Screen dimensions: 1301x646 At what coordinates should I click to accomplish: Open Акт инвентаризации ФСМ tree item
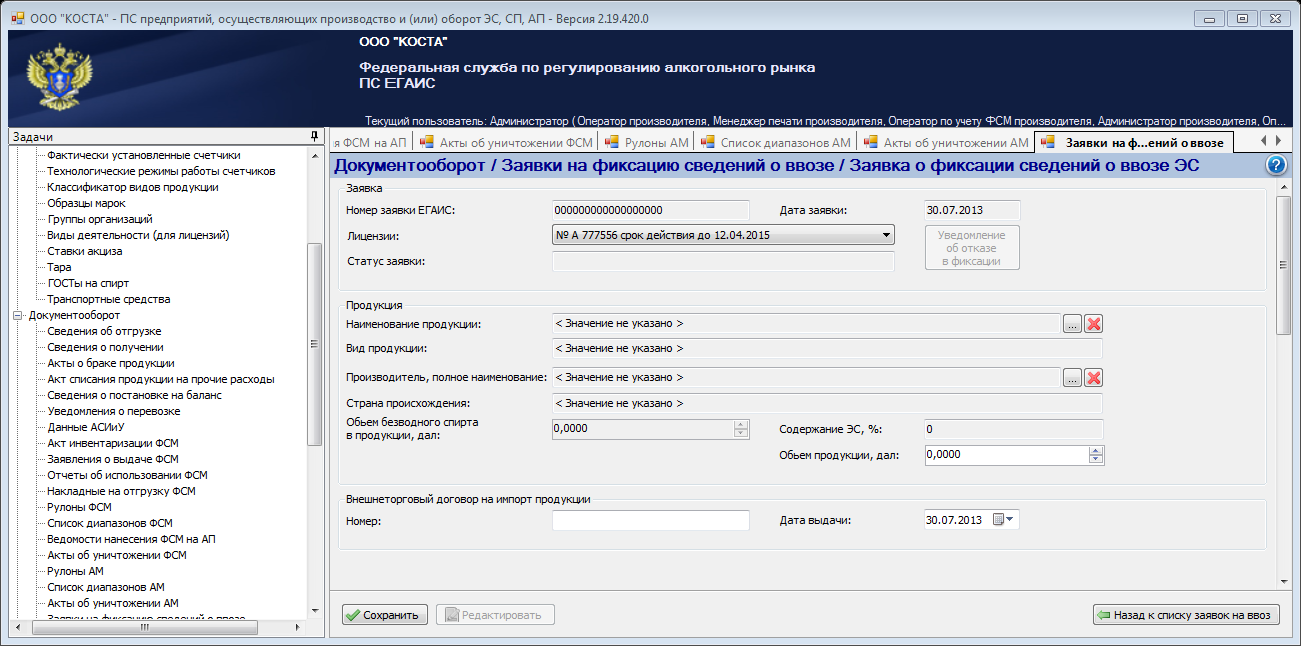(x=113, y=443)
